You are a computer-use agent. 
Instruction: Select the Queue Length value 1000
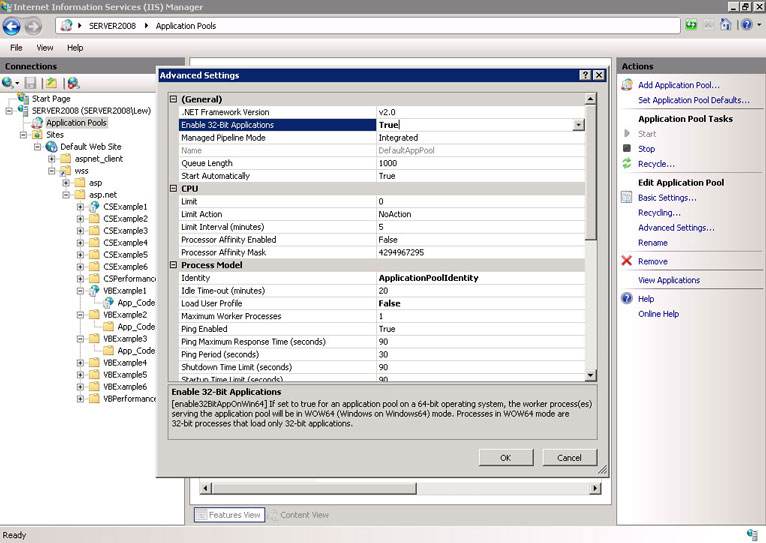[x=388, y=163]
